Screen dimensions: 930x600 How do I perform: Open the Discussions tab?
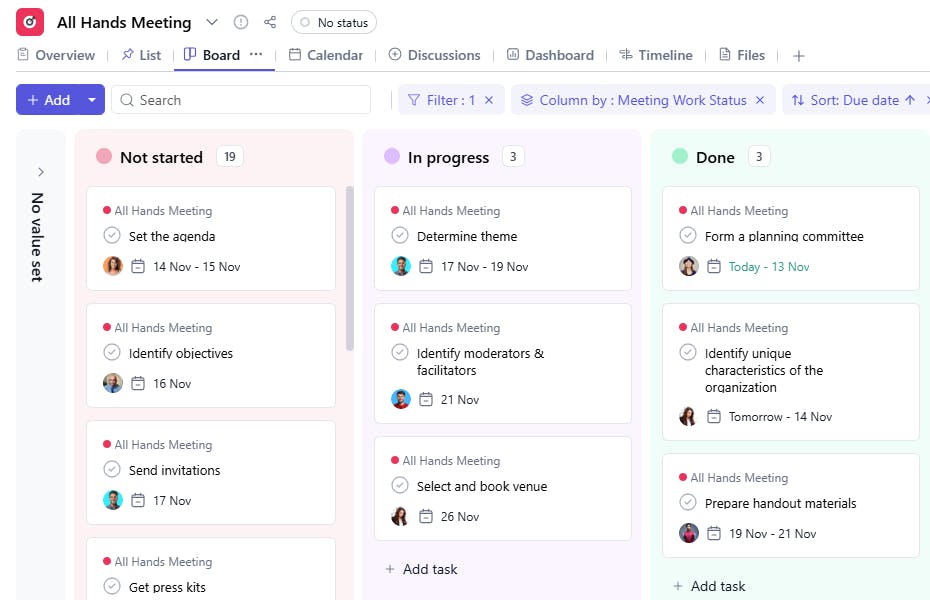pyautogui.click(x=434, y=55)
